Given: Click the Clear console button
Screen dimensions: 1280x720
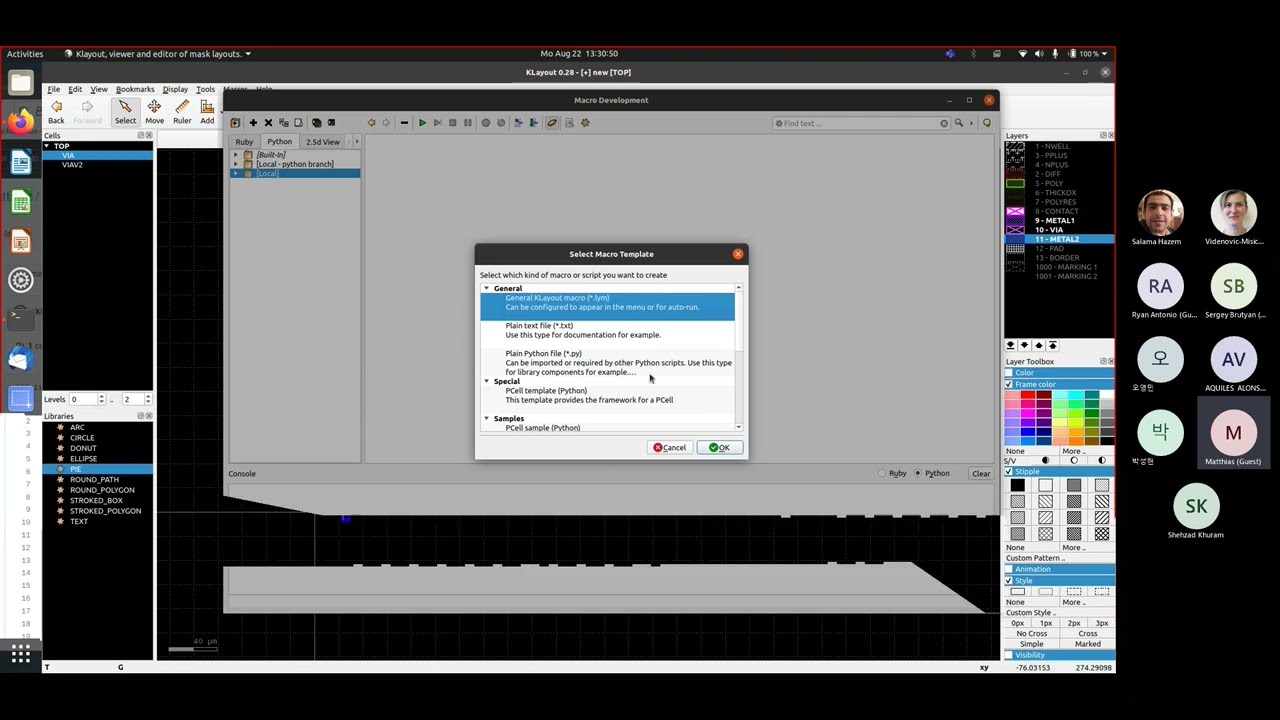Looking at the screenshot, I should click(981, 473).
